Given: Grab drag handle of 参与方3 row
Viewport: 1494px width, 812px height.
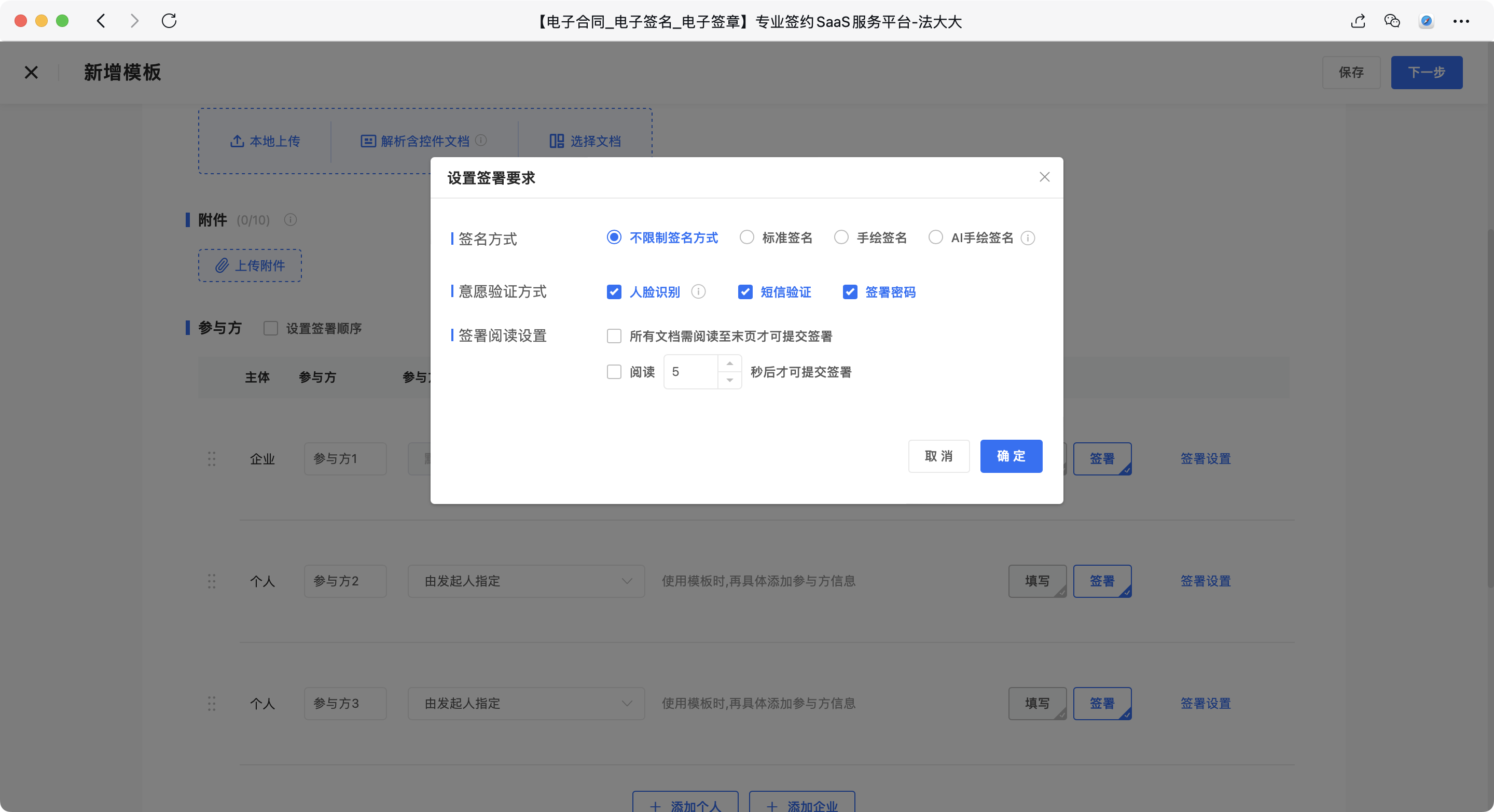Looking at the screenshot, I should click(212, 704).
